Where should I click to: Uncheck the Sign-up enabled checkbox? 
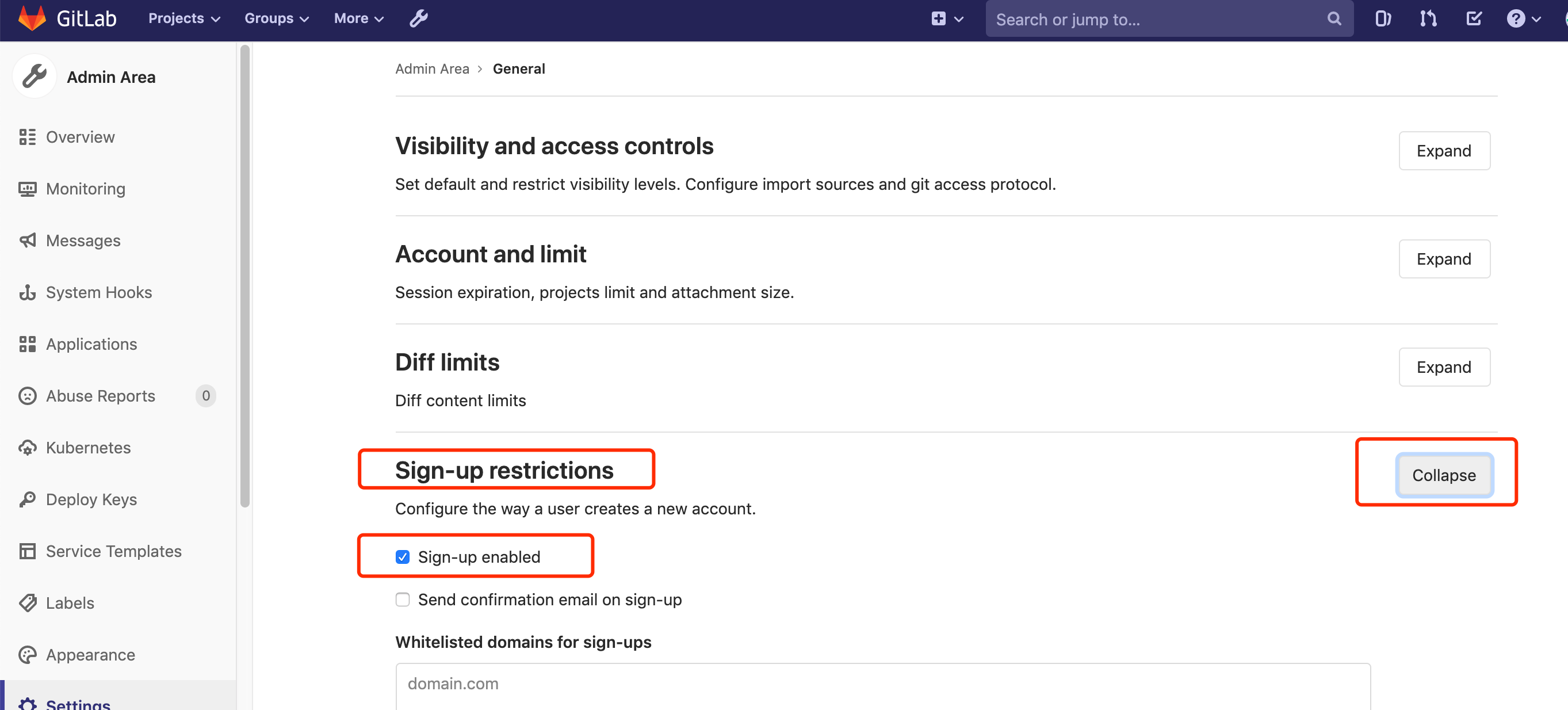[402, 556]
